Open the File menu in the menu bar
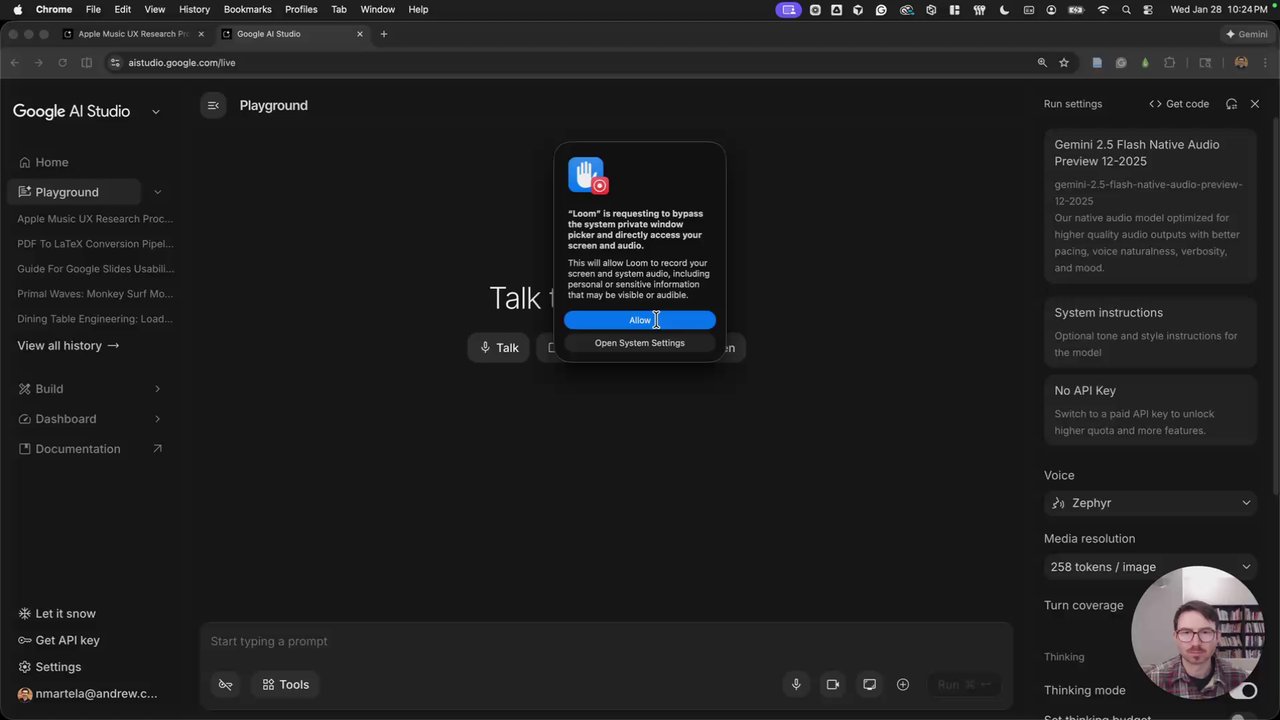This screenshot has height=720, width=1280. click(93, 9)
